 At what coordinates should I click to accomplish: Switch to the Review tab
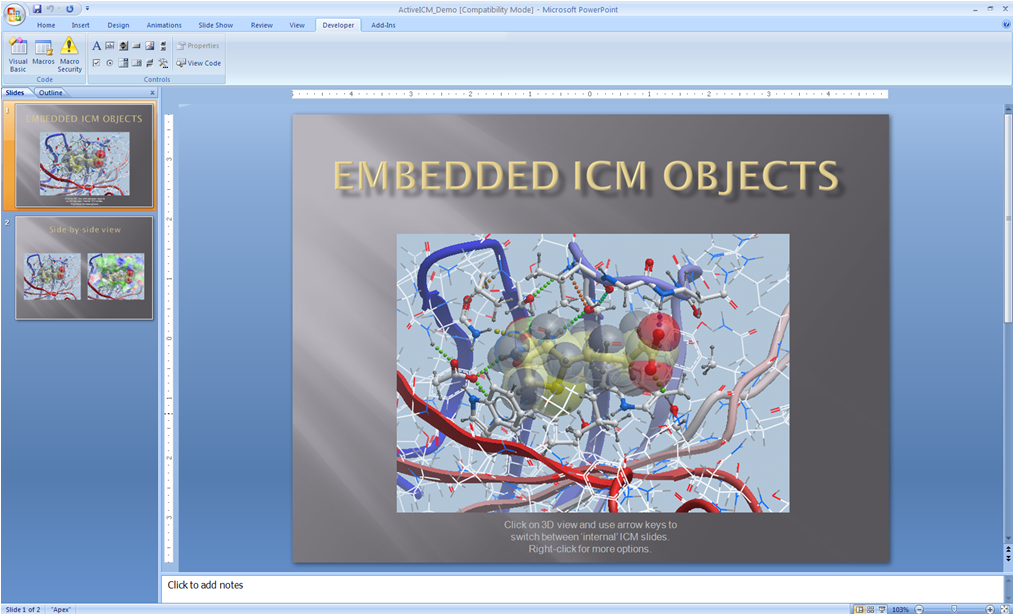pos(262,25)
